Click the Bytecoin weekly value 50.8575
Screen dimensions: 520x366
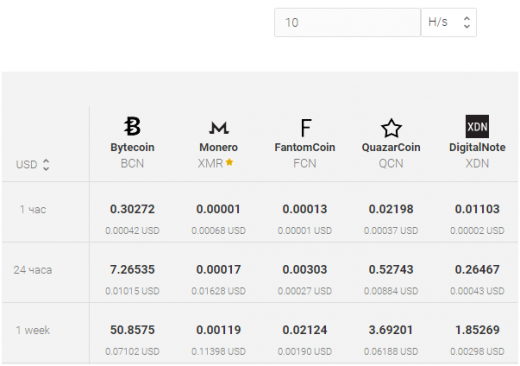pos(132,330)
